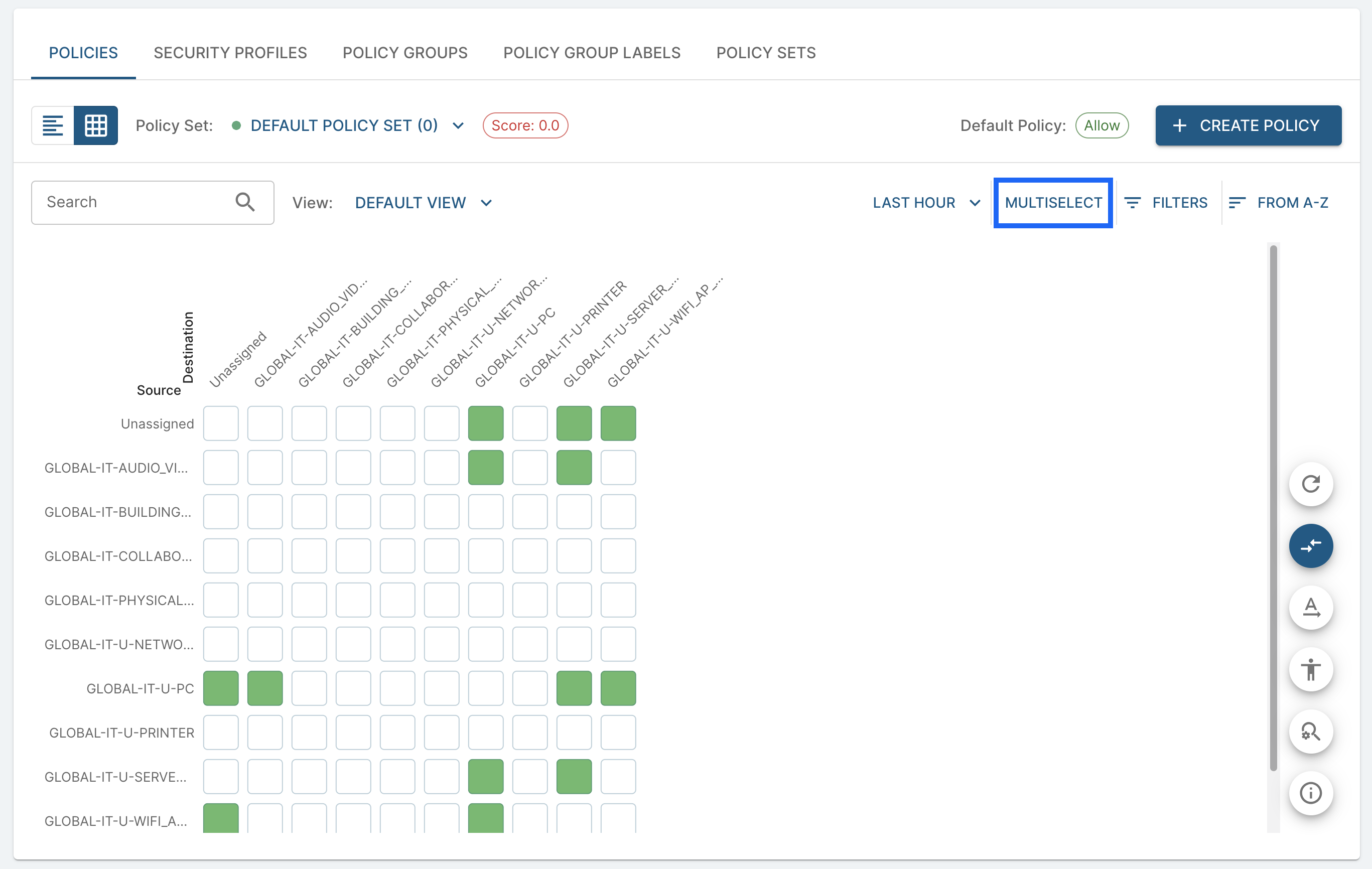
Task: Click the MULTISELECT button
Action: [1053, 203]
